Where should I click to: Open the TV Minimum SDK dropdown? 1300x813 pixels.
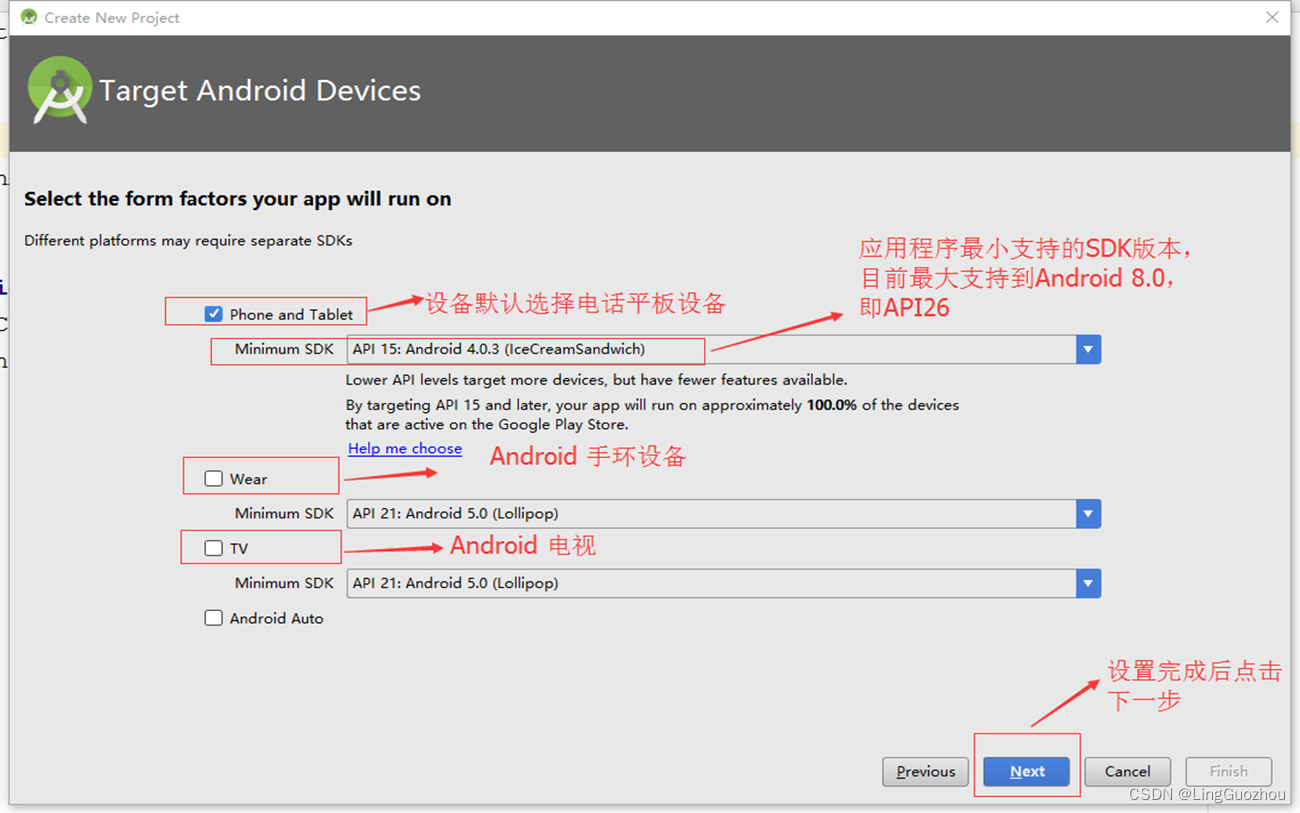(x=723, y=583)
